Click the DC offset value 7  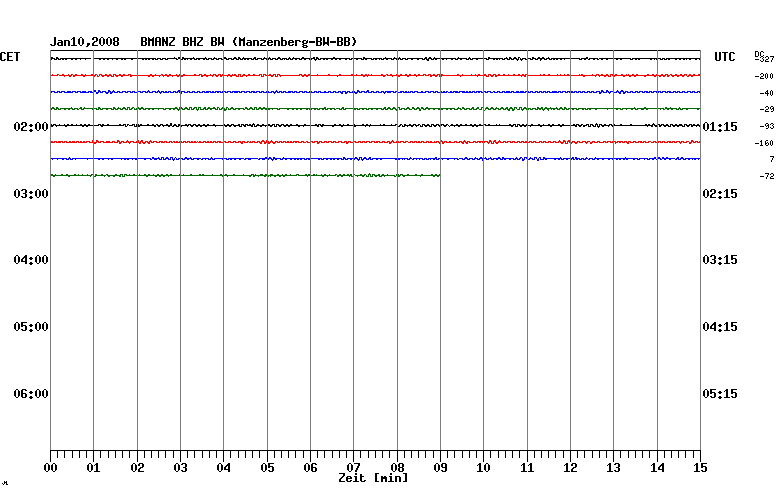[772, 159]
